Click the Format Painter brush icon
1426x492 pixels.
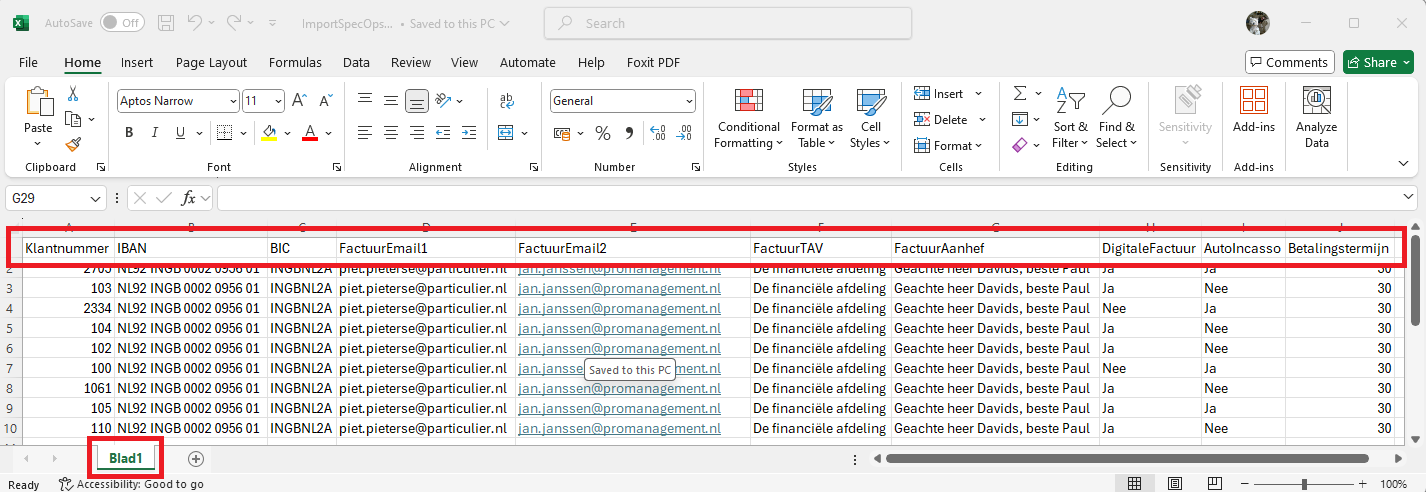(x=73, y=144)
